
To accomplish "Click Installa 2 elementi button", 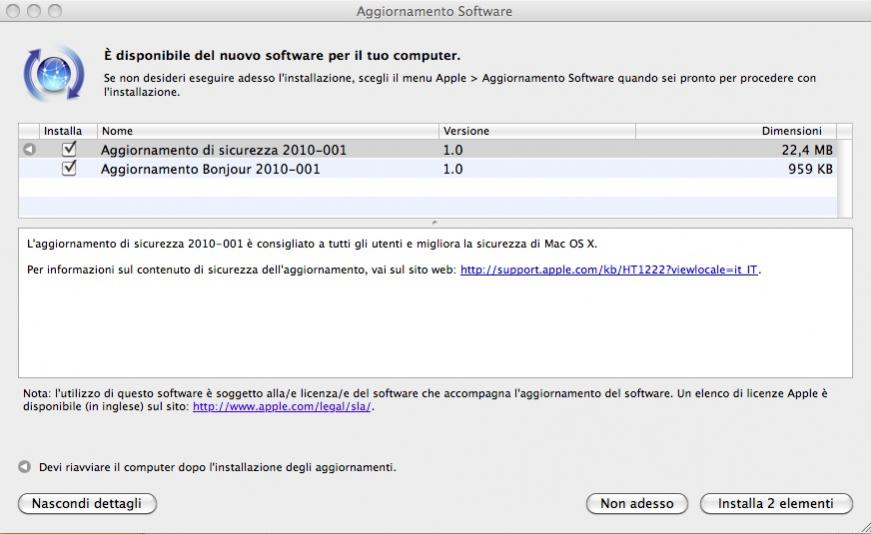I will 776,503.
